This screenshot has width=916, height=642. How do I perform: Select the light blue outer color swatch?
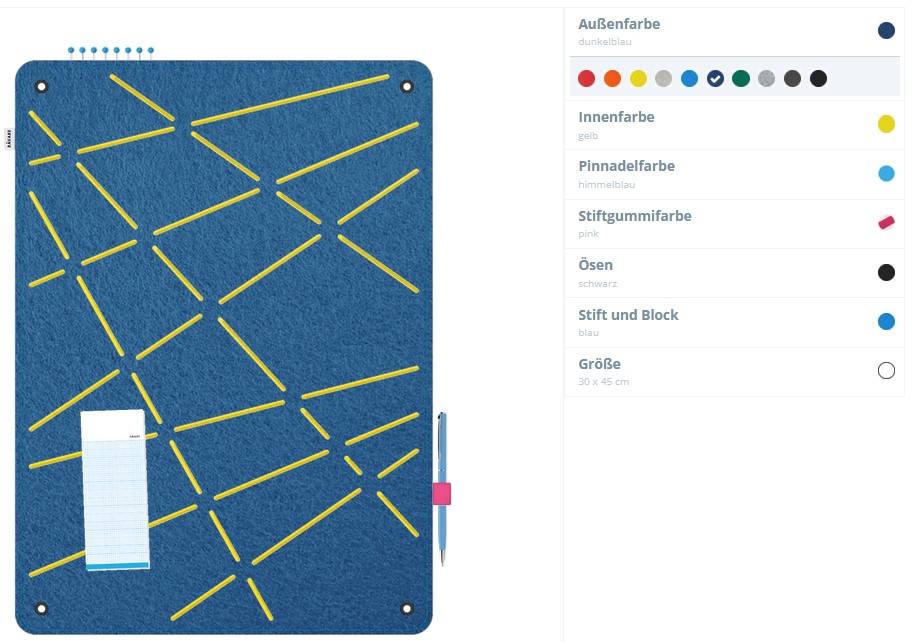689,78
